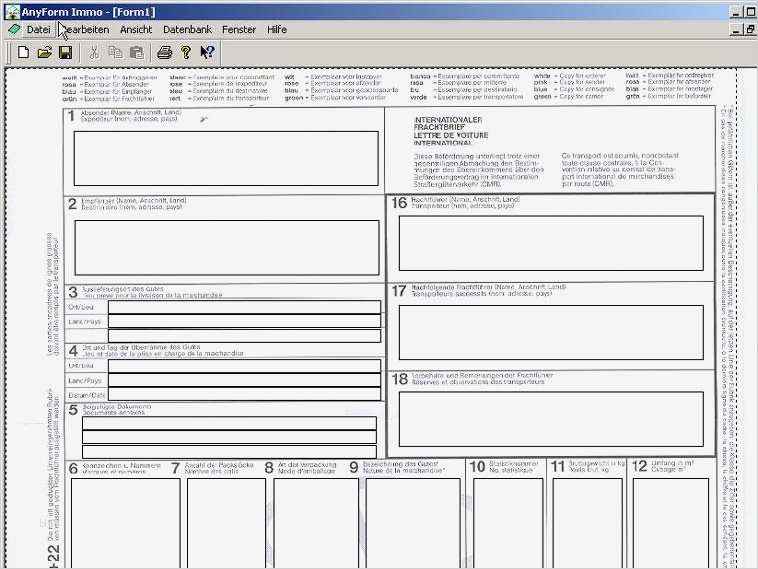
Task: Paste clipboard with toolbar paste icon
Action: click(137, 52)
